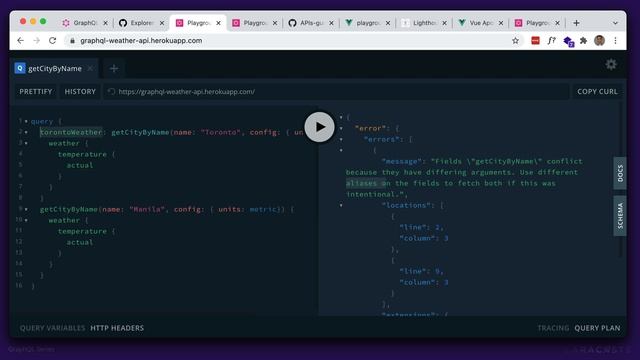Switch to the Explorer GitHub browser tab
Image resolution: width=640 pixels, height=360 pixels.
coord(141,23)
